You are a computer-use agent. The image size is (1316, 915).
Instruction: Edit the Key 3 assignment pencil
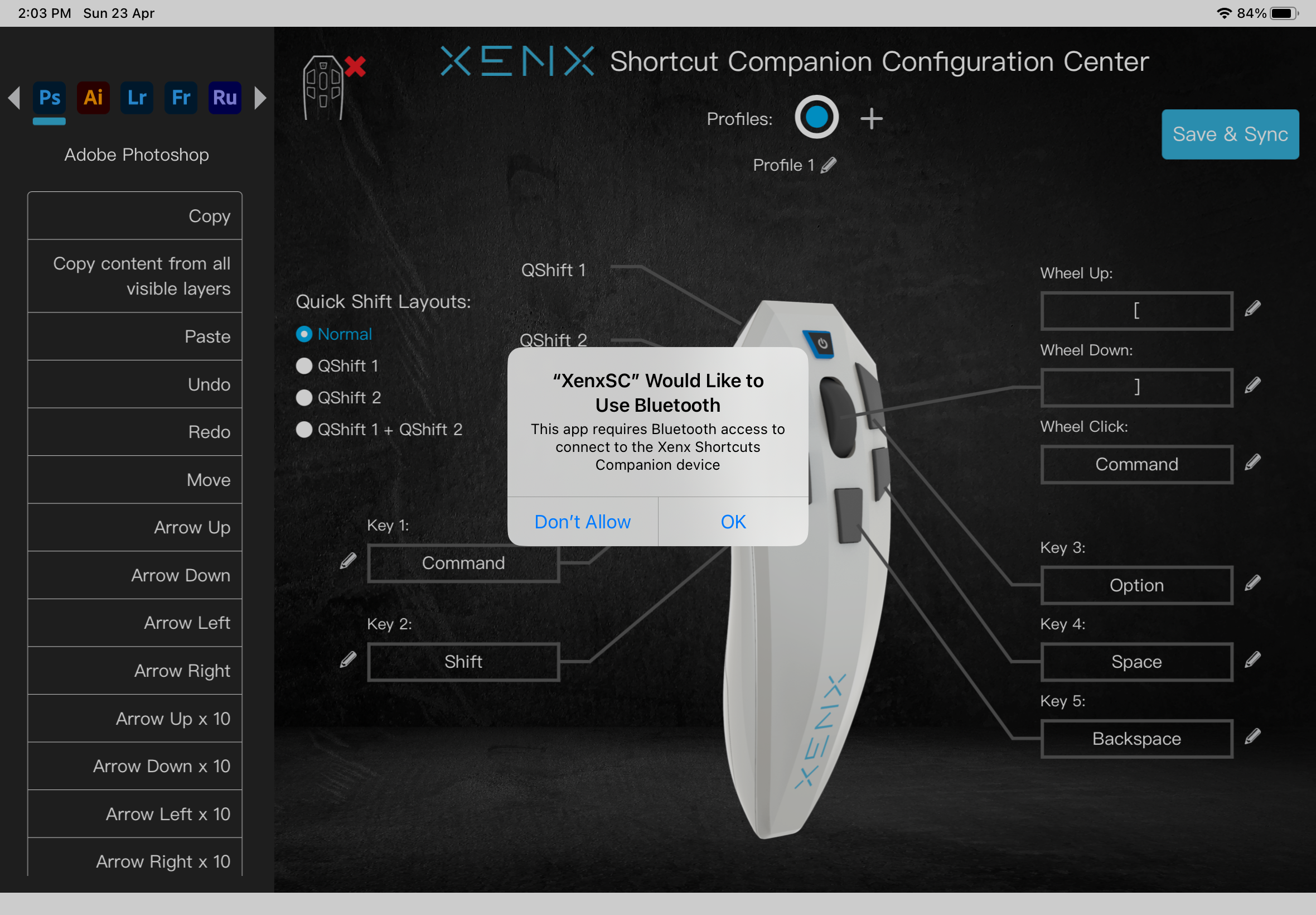[1252, 583]
